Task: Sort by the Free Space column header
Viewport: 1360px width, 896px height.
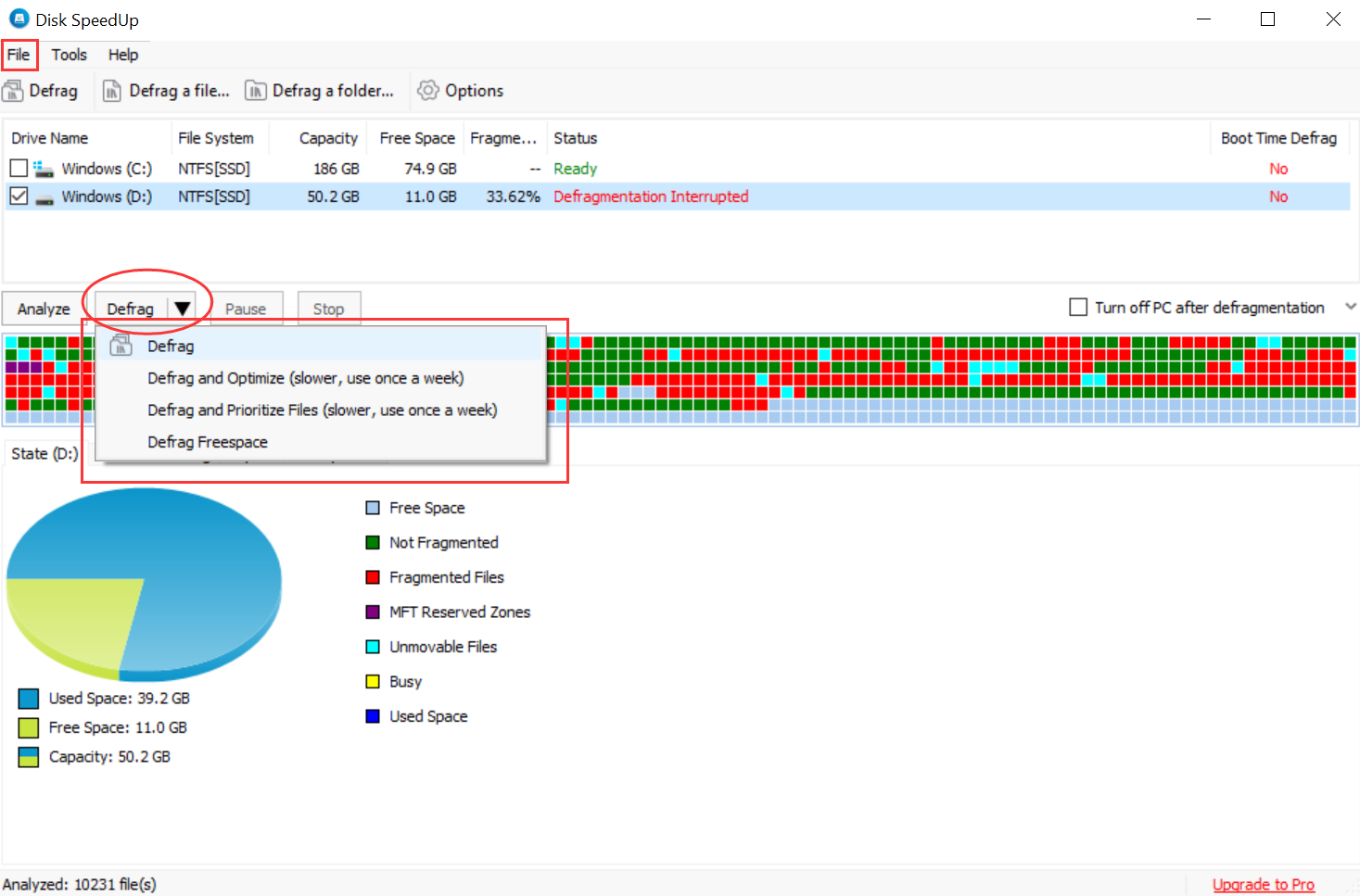Action: pos(416,138)
